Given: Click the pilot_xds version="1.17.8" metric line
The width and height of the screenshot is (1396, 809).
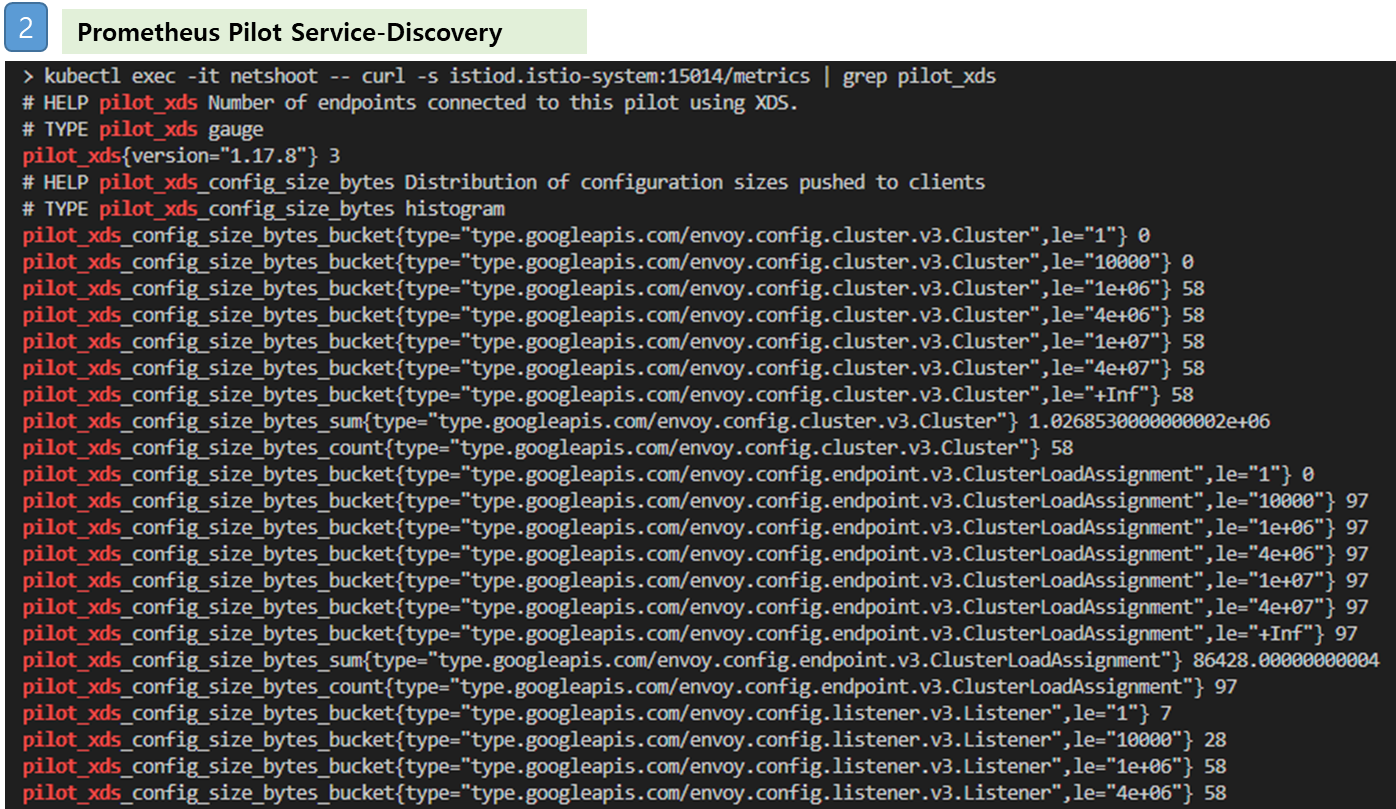Looking at the screenshot, I should point(181,156).
